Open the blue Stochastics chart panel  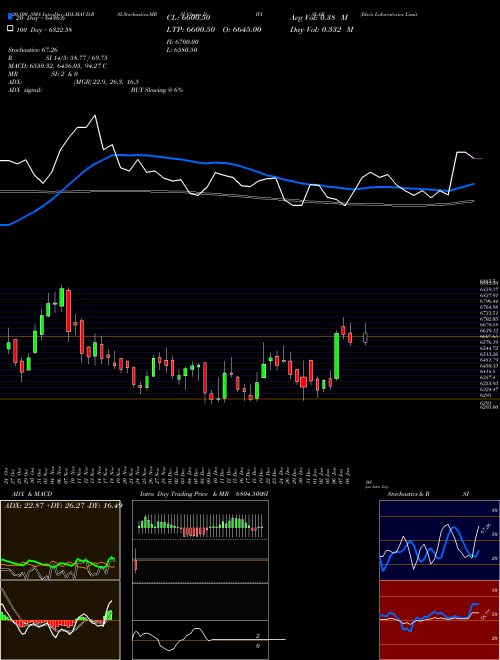point(439,540)
